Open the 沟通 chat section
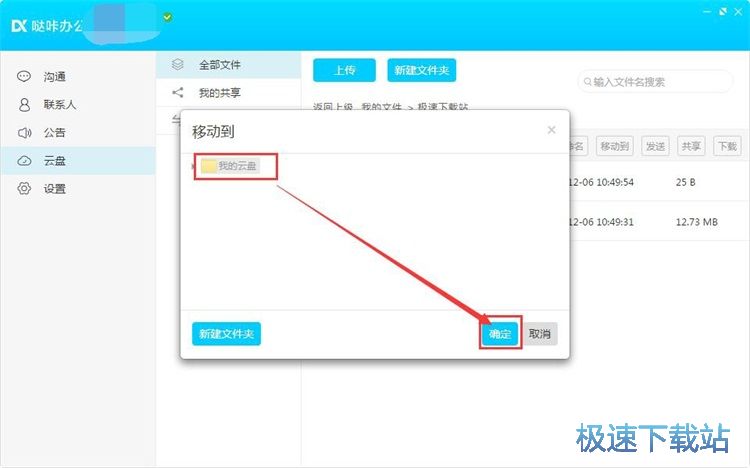Screen dimensions: 750x468 tap(77, 77)
